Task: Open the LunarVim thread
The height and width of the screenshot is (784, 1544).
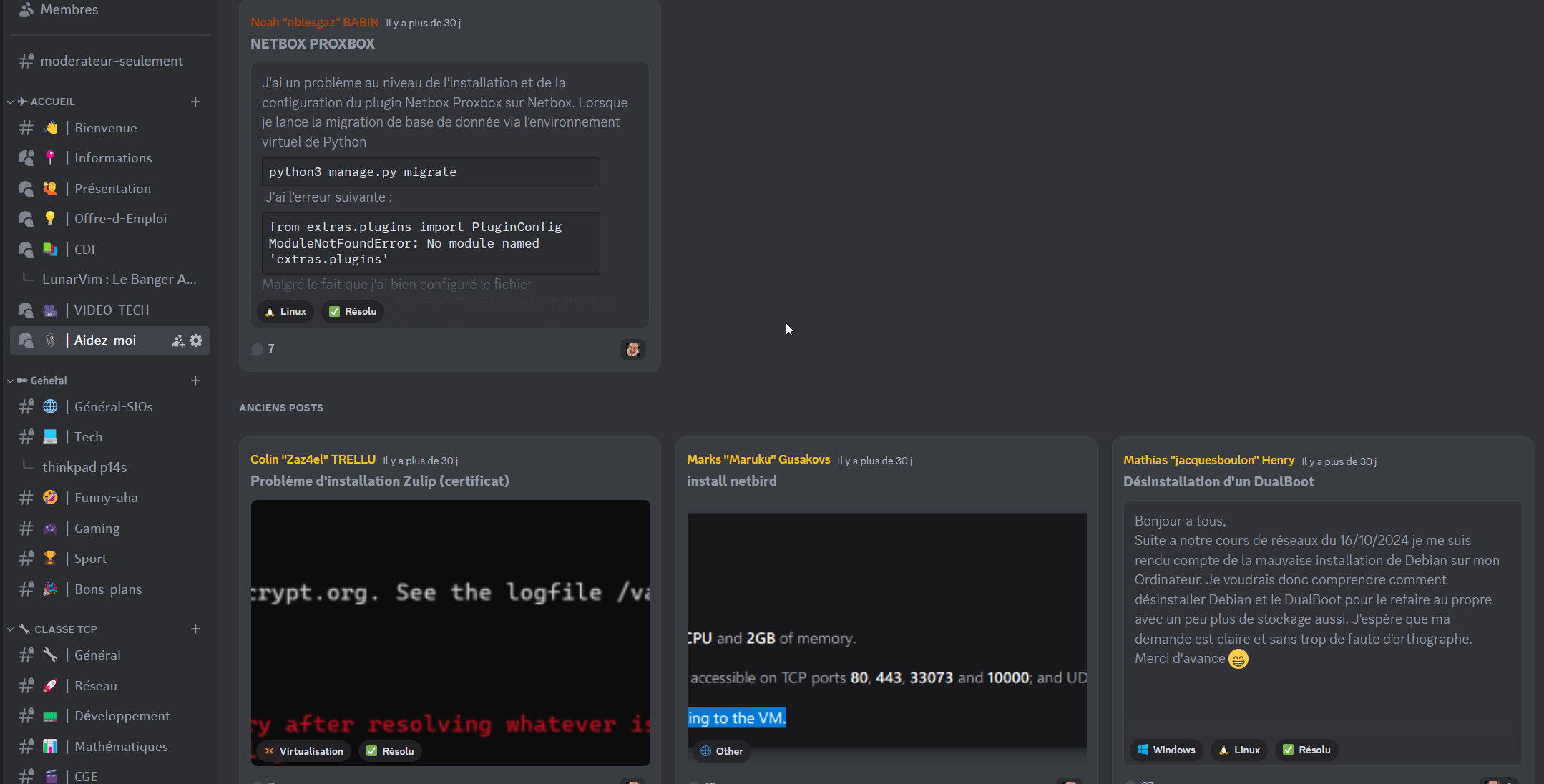Action: pos(119,280)
